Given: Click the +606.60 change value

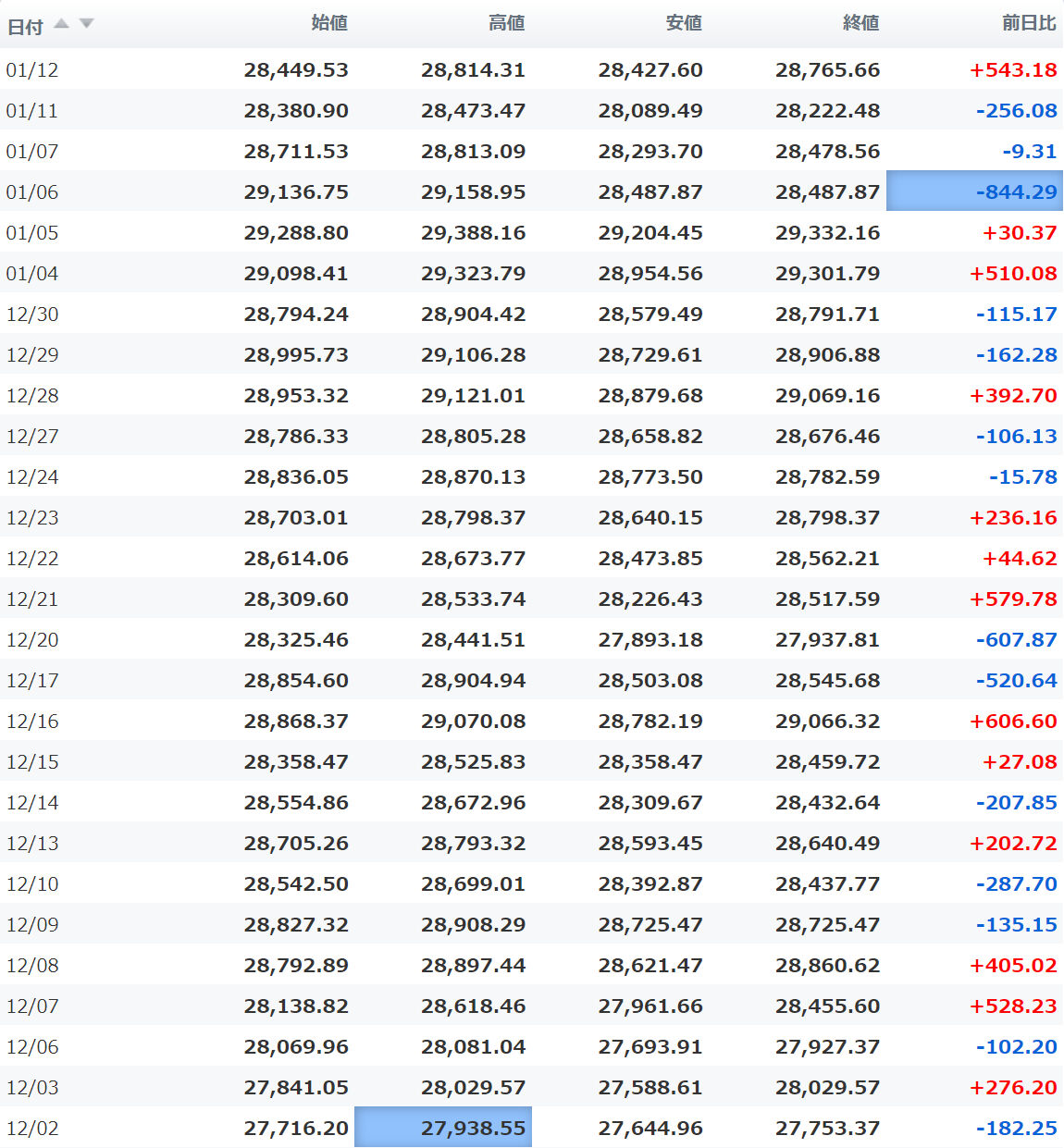Looking at the screenshot, I should pyautogui.click(x=1013, y=721).
